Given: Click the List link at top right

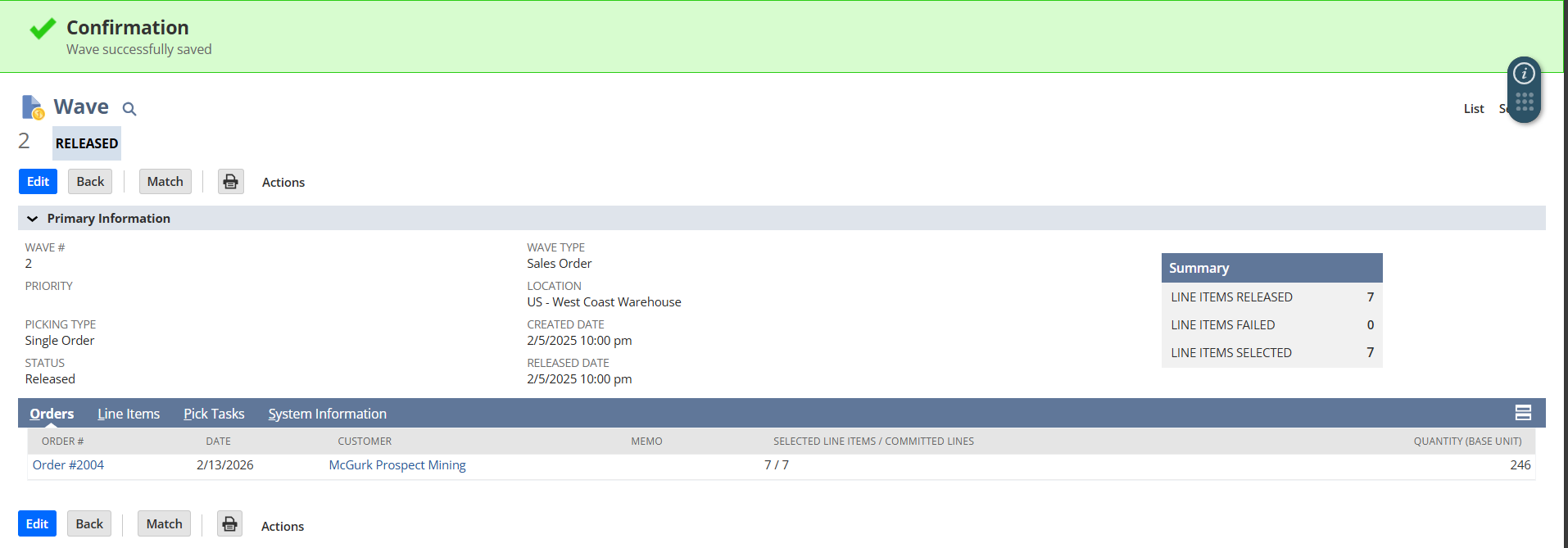Looking at the screenshot, I should tap(1474, 109).
